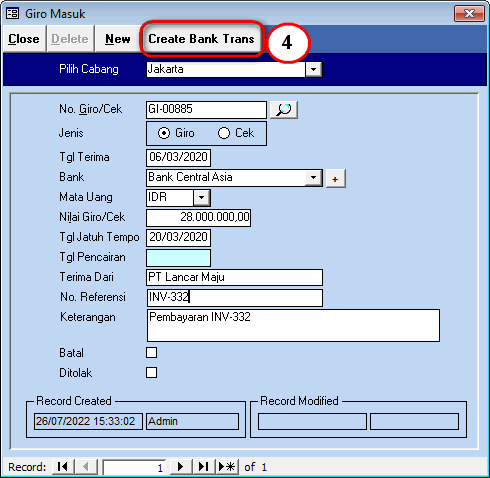Tick the Ditolak checkbox
The image size is (490, 478).
coord(151,373)
